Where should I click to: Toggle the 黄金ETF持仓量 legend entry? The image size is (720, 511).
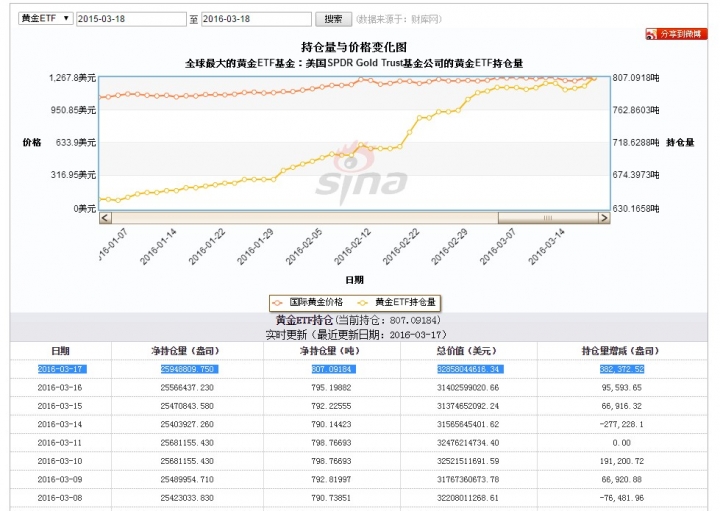point(397,302)
